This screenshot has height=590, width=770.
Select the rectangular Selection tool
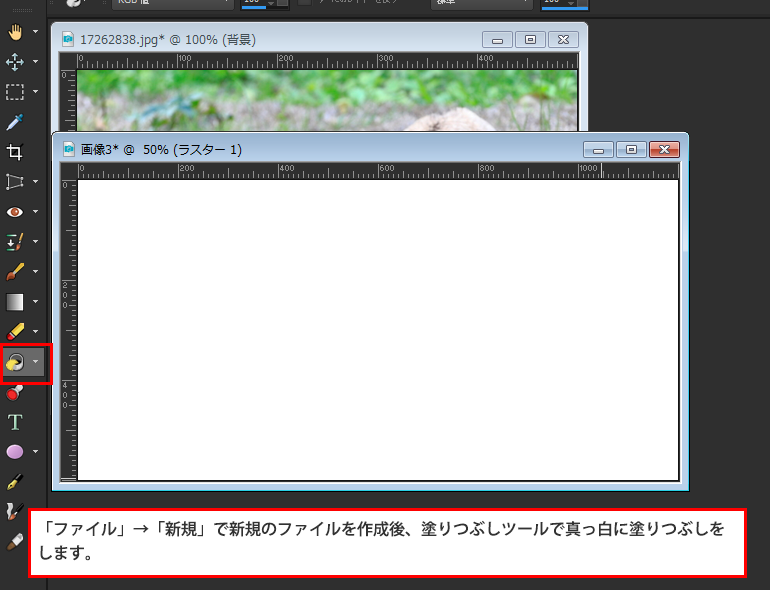pyautogui.click(x=15, y=92)
